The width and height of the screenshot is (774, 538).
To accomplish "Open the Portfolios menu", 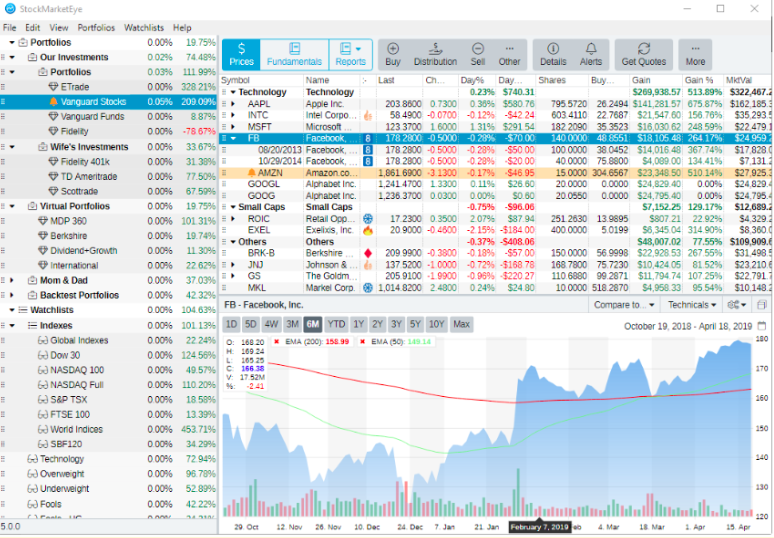I will (x=96, y=28).
